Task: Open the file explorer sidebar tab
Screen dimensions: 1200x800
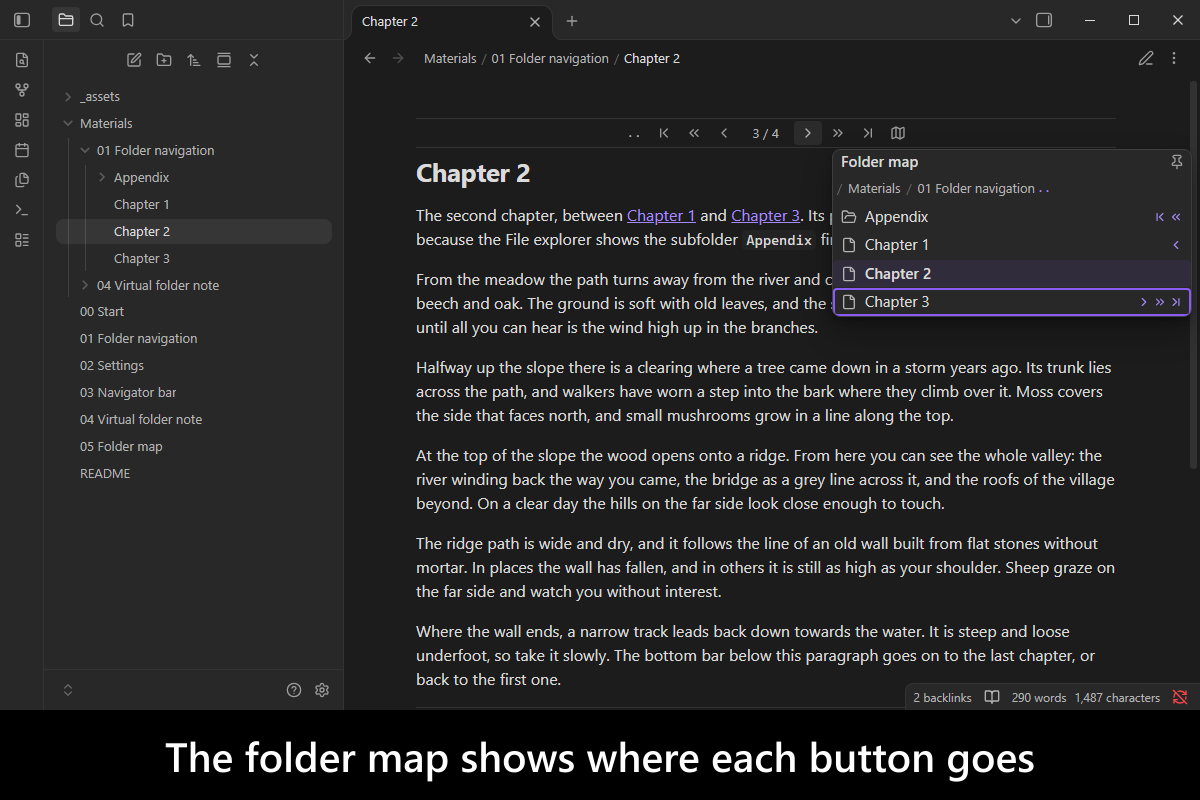Action: (x=66, y=20)
